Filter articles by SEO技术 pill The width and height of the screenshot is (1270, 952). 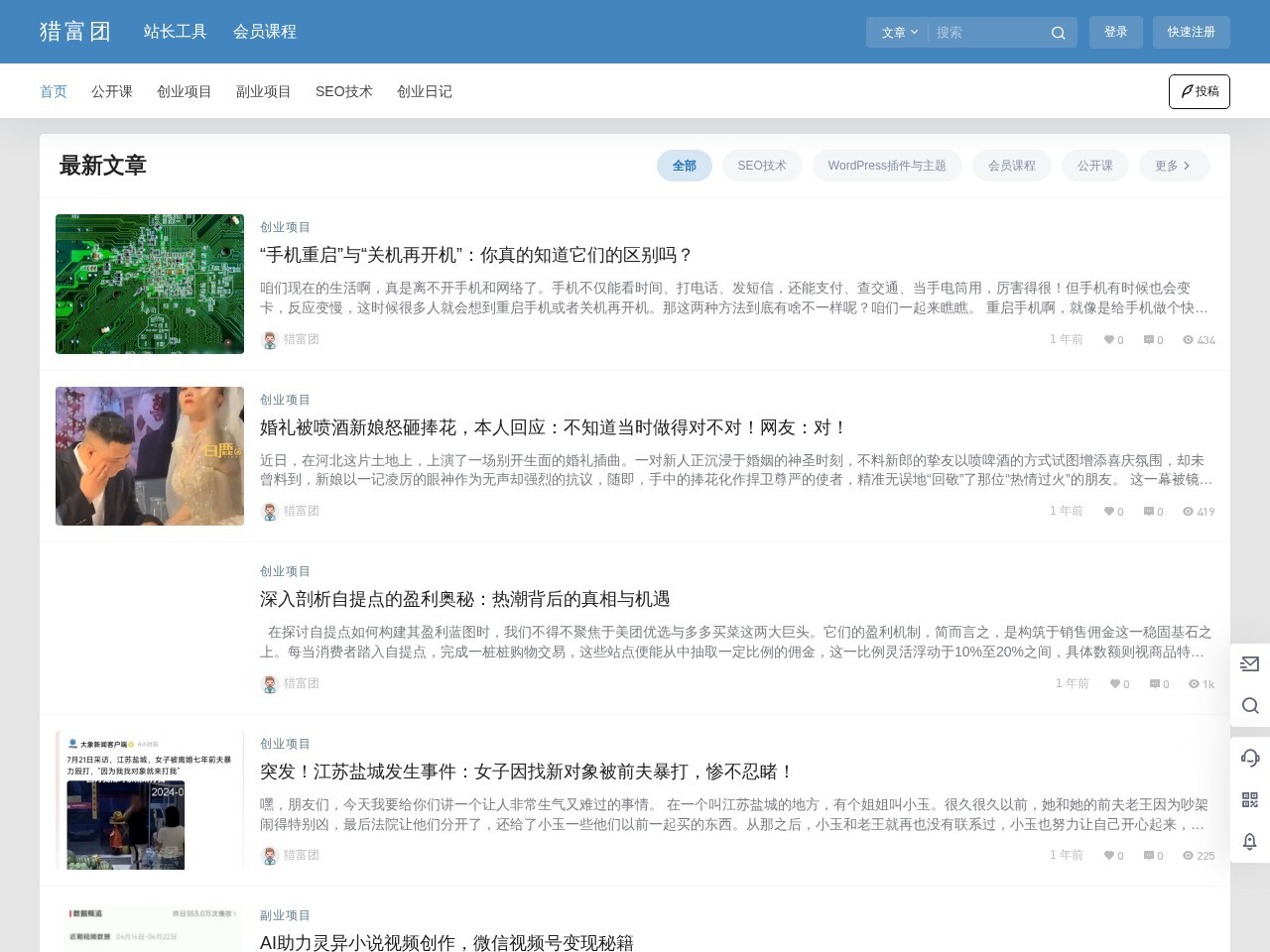[x=762, y=166]
